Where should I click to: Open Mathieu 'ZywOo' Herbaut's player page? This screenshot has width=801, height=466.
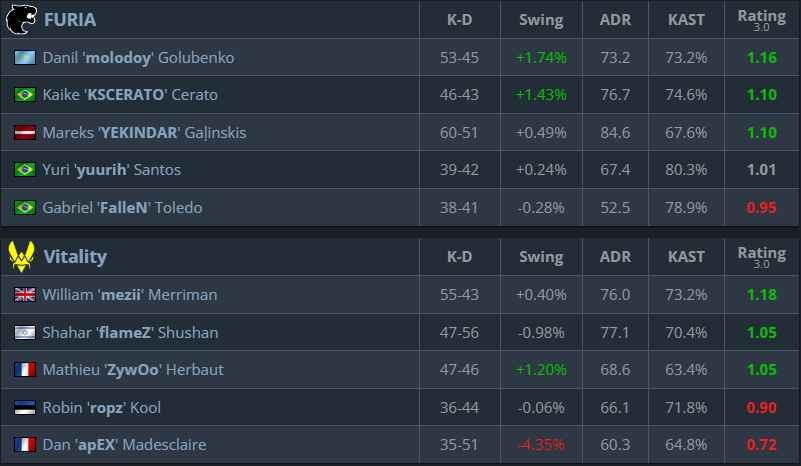pyautogui.click(x=133, y=370)
